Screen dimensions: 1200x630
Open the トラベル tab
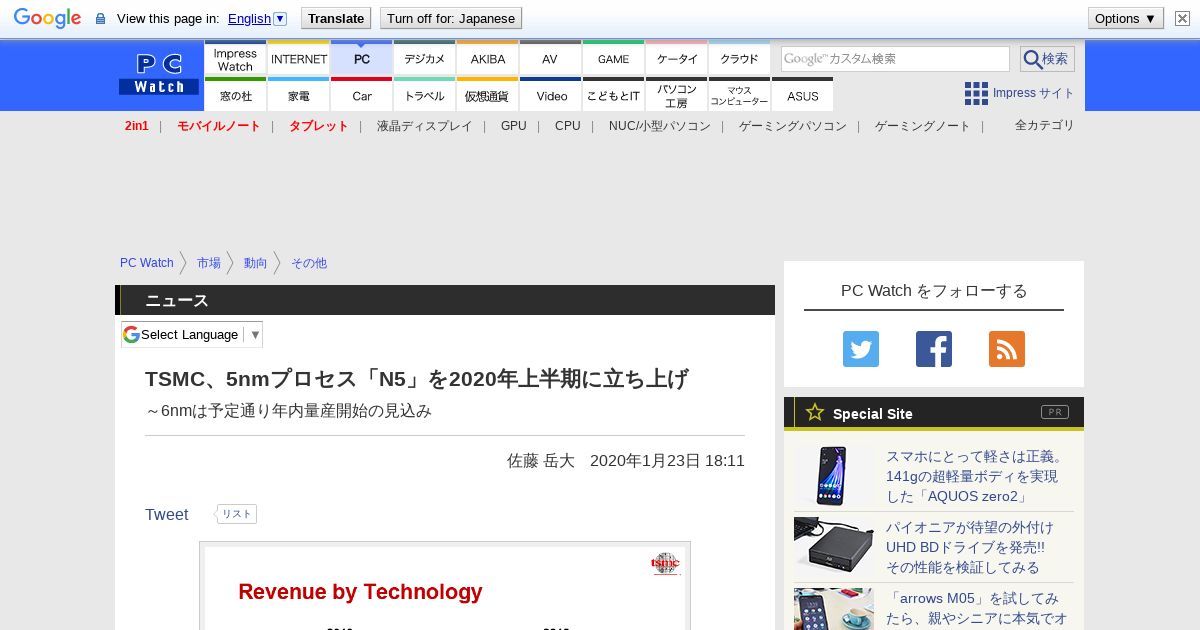click(x=425, y=94)
